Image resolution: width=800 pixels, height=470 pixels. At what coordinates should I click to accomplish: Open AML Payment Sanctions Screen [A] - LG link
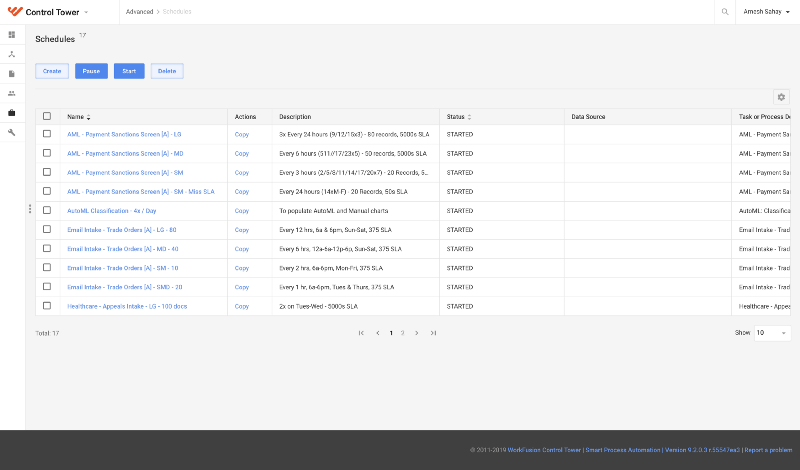click(124, 135)
